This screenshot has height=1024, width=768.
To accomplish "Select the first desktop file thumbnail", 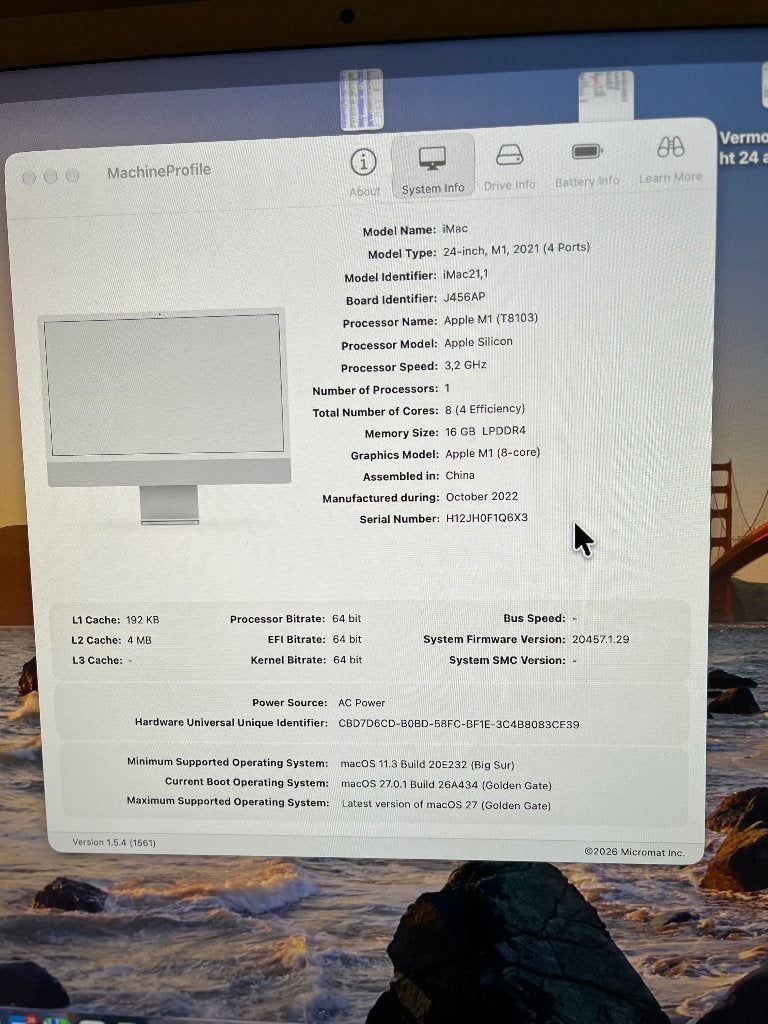I will [x=361, y=99].
